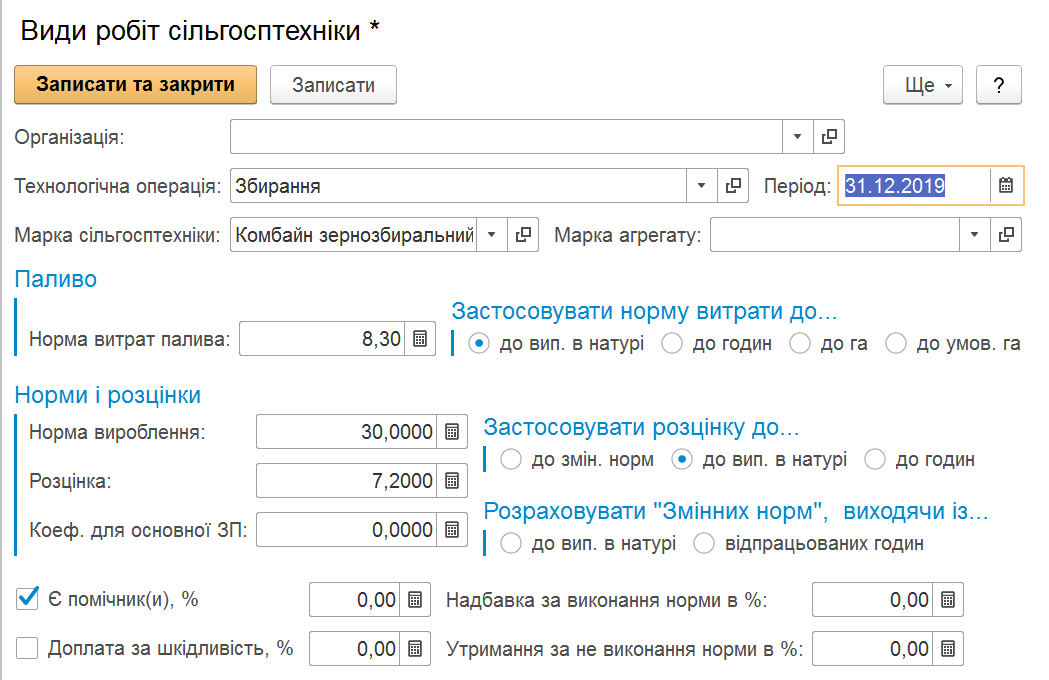Select fuel norm 'до умов. га' option
The height and width of the screenshot is (680, 1049).
click(896, 343)
